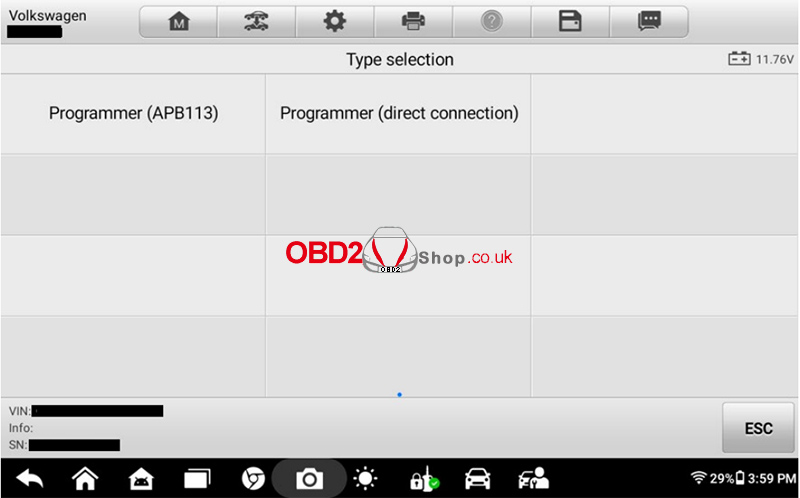Image resolution: width=800 pixels, height=498 pixels.
Task: Open the vehicle diagnostics car icon
Action: coord(478,479)
